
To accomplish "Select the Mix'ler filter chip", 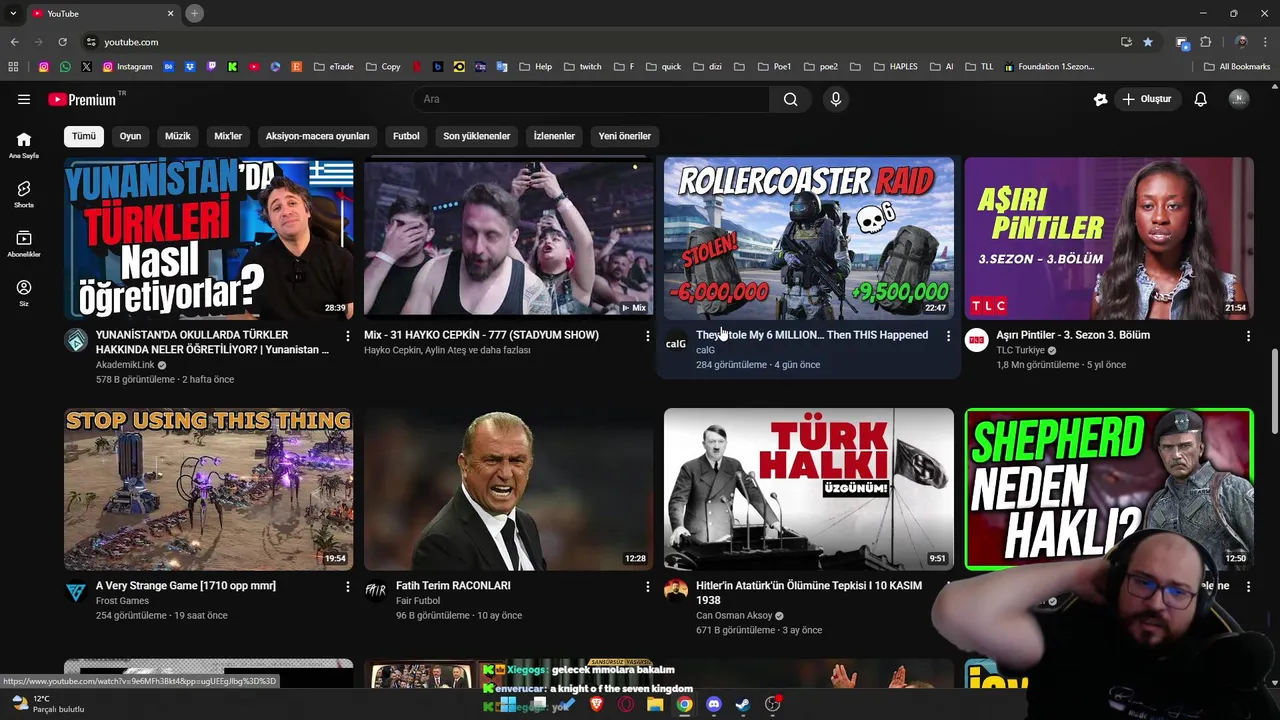I will point(228,136).
